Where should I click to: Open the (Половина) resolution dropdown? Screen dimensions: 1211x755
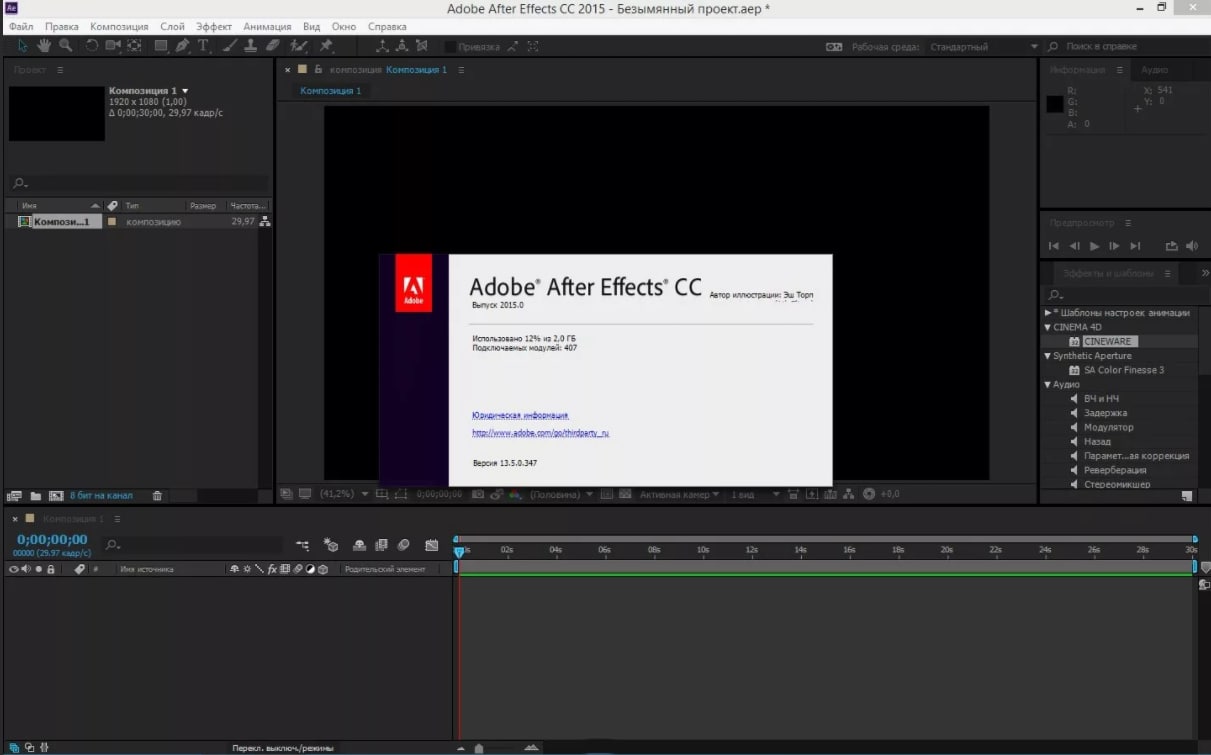tap(561, 494)
